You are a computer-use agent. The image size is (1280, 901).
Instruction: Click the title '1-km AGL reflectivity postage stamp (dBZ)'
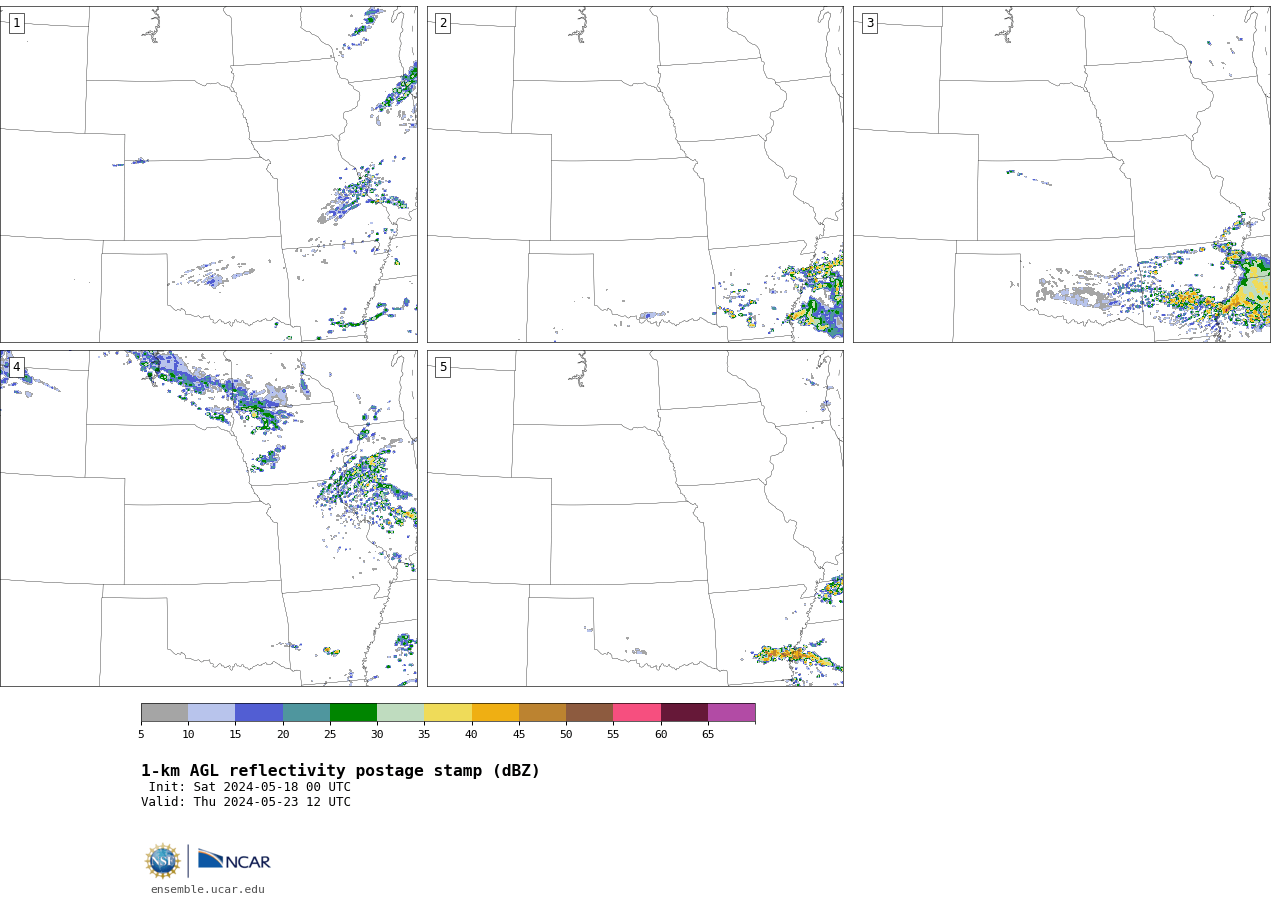tap(340, 771)
